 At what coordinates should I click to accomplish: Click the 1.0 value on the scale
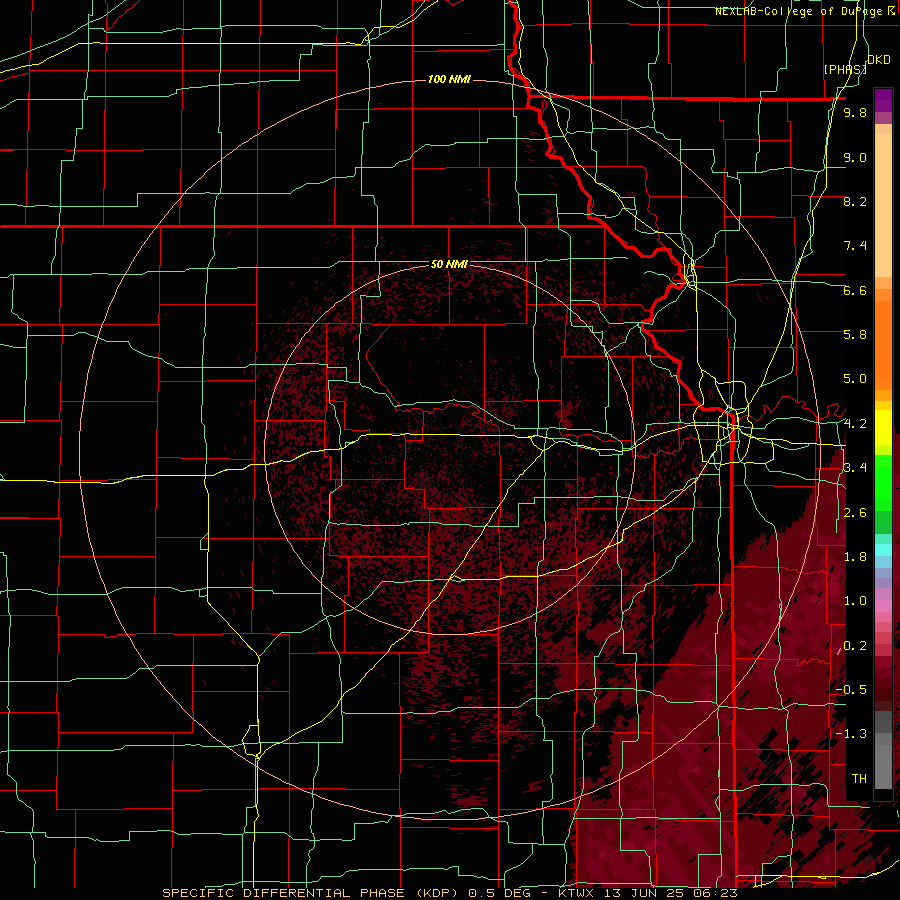click(x=855, y=601)
